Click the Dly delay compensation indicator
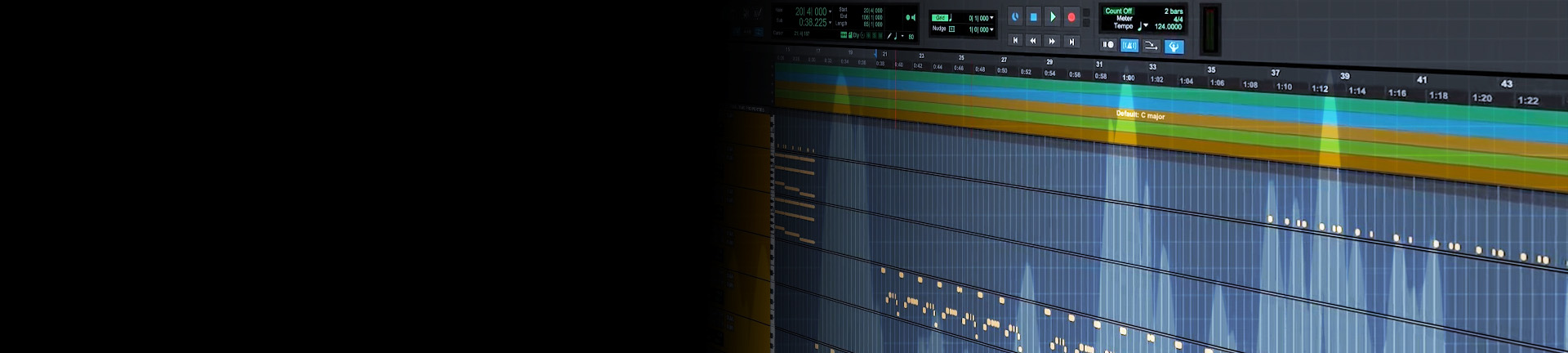Image resolution: width=1568 pixels, height=353 pixels. point(856,35)
